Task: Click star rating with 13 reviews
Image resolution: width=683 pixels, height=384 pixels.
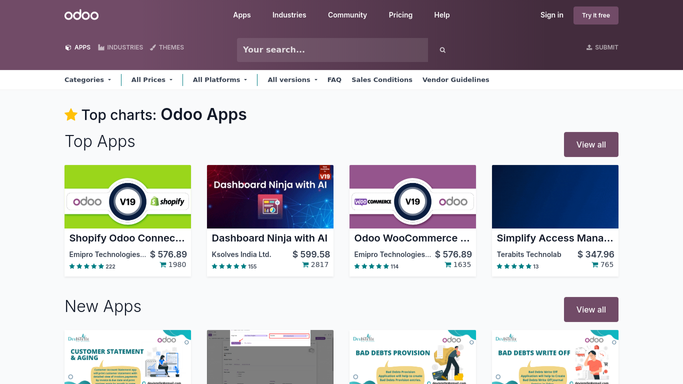Action: pyautogui.click(x=514, y=266)
